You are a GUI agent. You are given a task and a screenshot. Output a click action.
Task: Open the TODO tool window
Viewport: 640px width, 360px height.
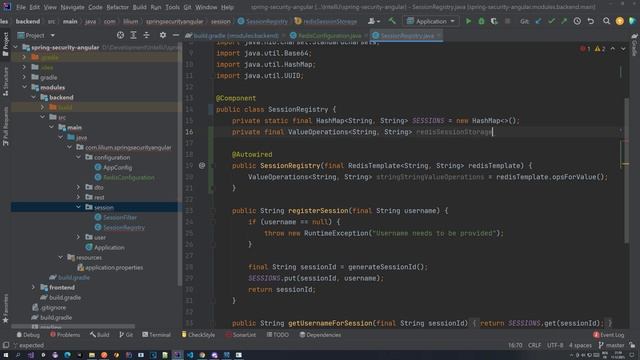278,335
